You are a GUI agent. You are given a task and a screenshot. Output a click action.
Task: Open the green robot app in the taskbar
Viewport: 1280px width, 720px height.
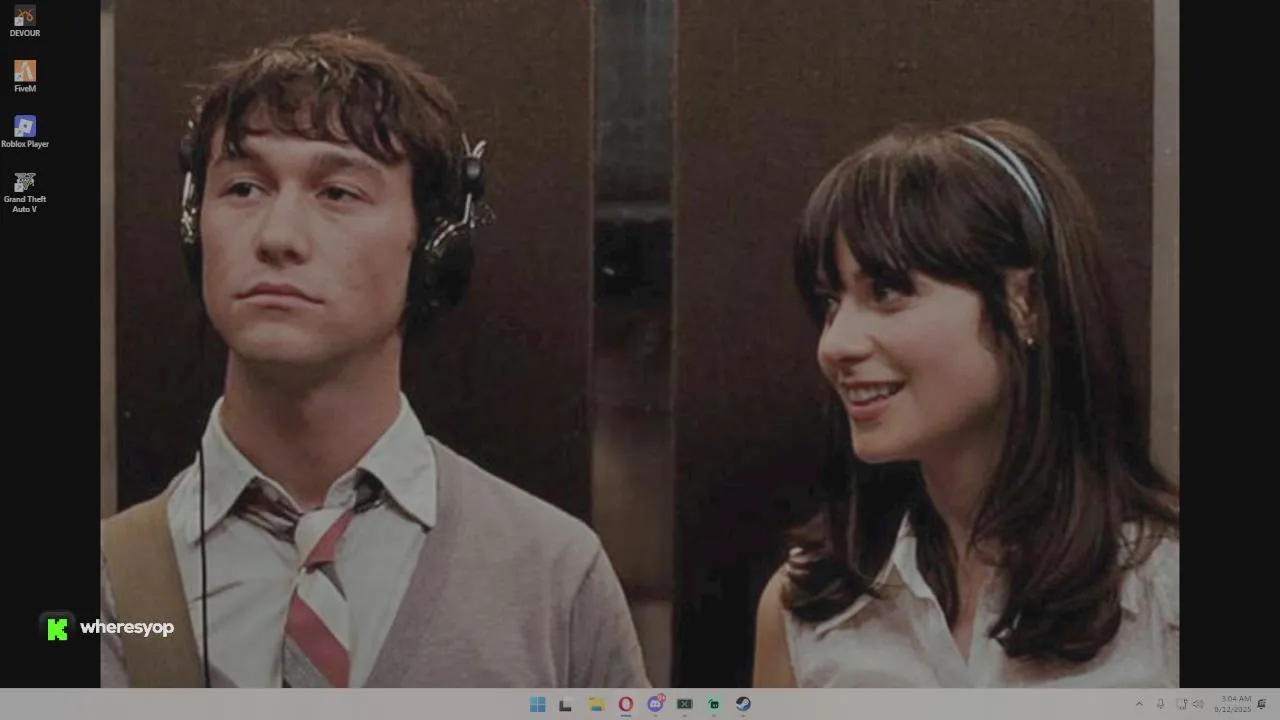point(714,704)
